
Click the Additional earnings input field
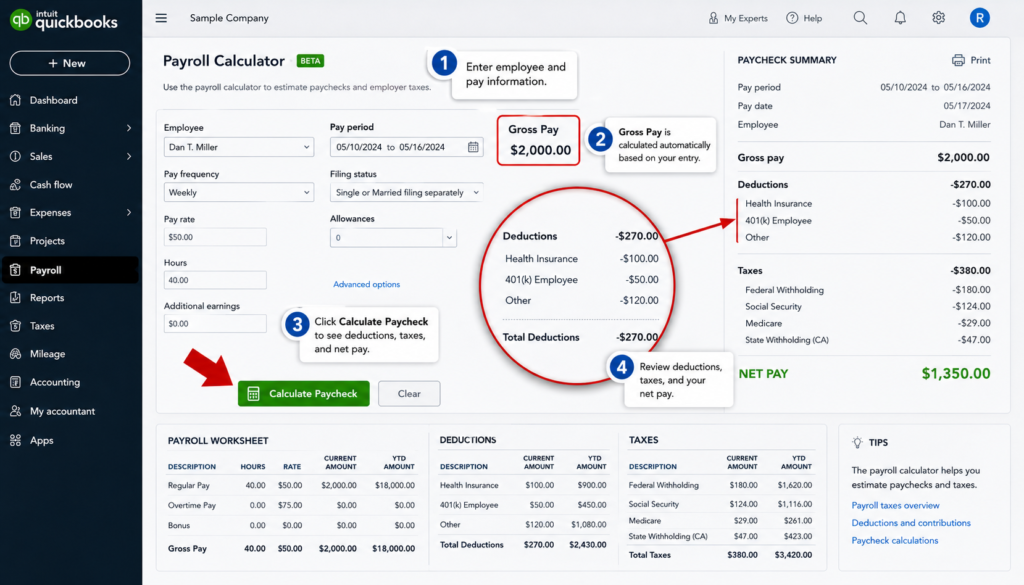[215, 323]
